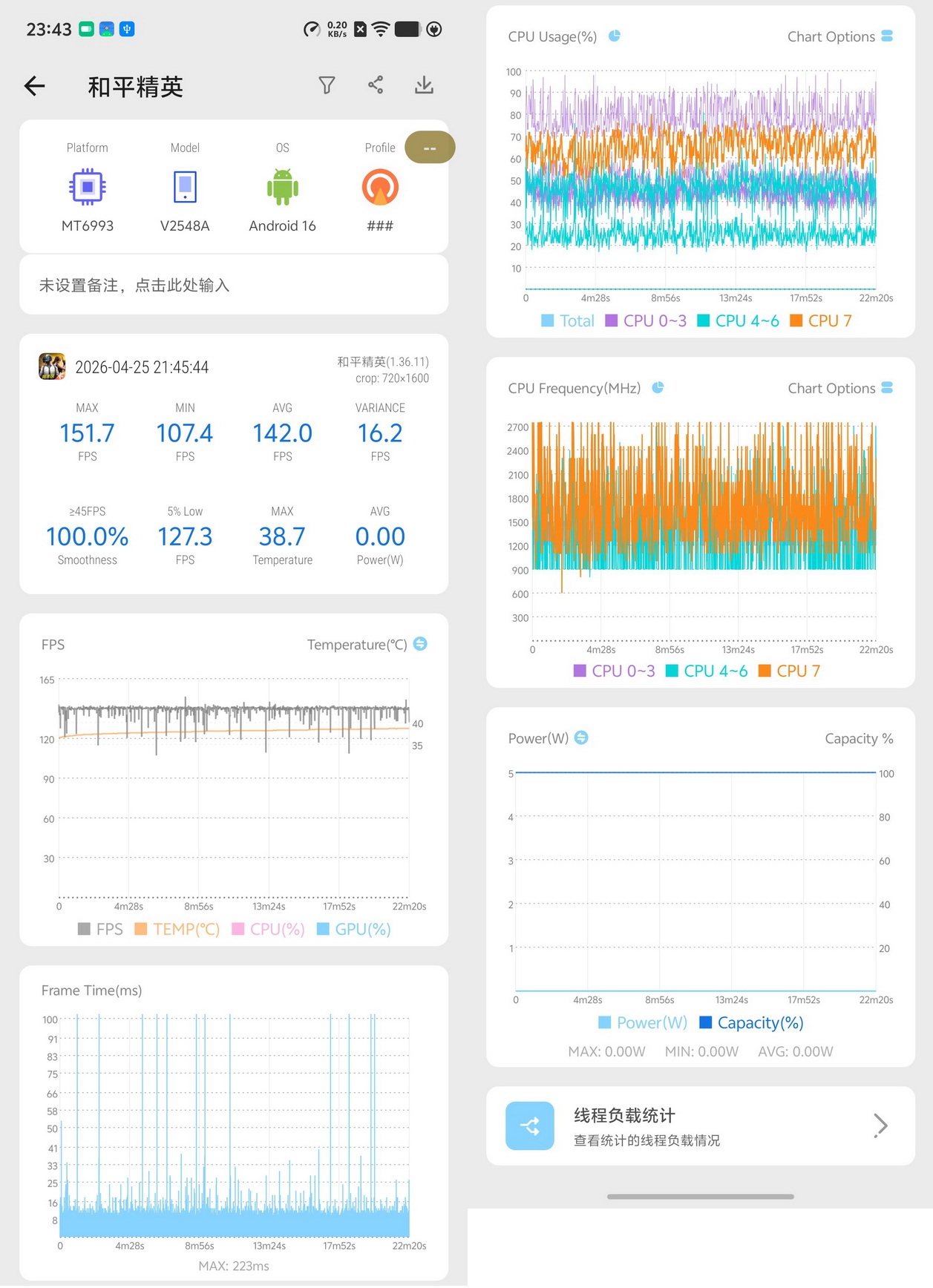Tap the Profile ### icon
933x1288 pixels.
(x=380, y=187)
